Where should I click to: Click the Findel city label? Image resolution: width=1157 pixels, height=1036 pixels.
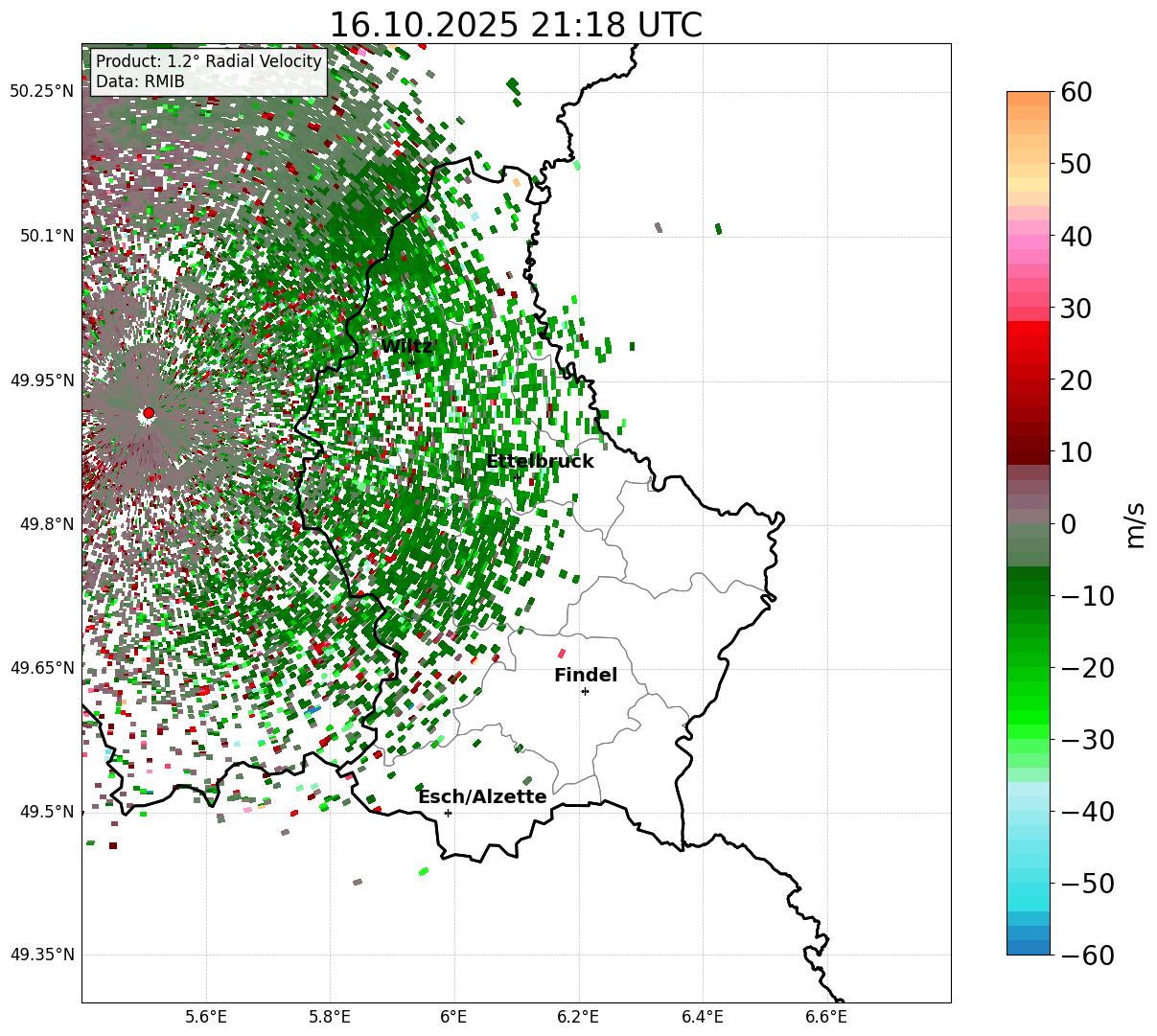point(586,676)
